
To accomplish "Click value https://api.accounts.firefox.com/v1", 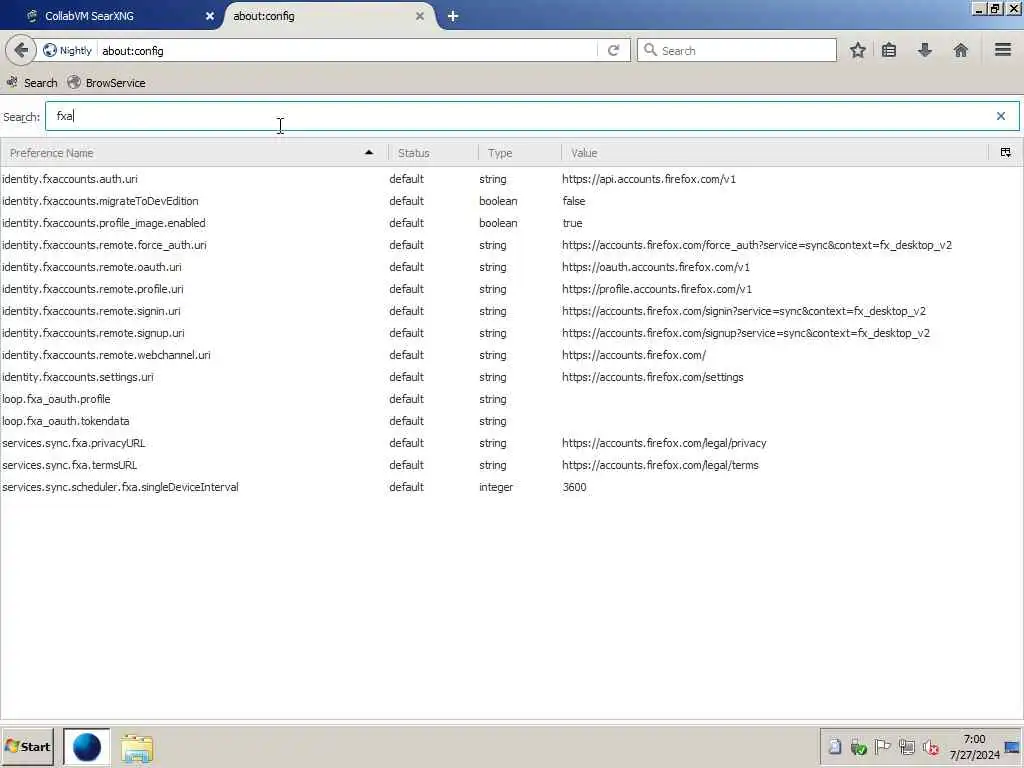I will click(x=648, y=179).
